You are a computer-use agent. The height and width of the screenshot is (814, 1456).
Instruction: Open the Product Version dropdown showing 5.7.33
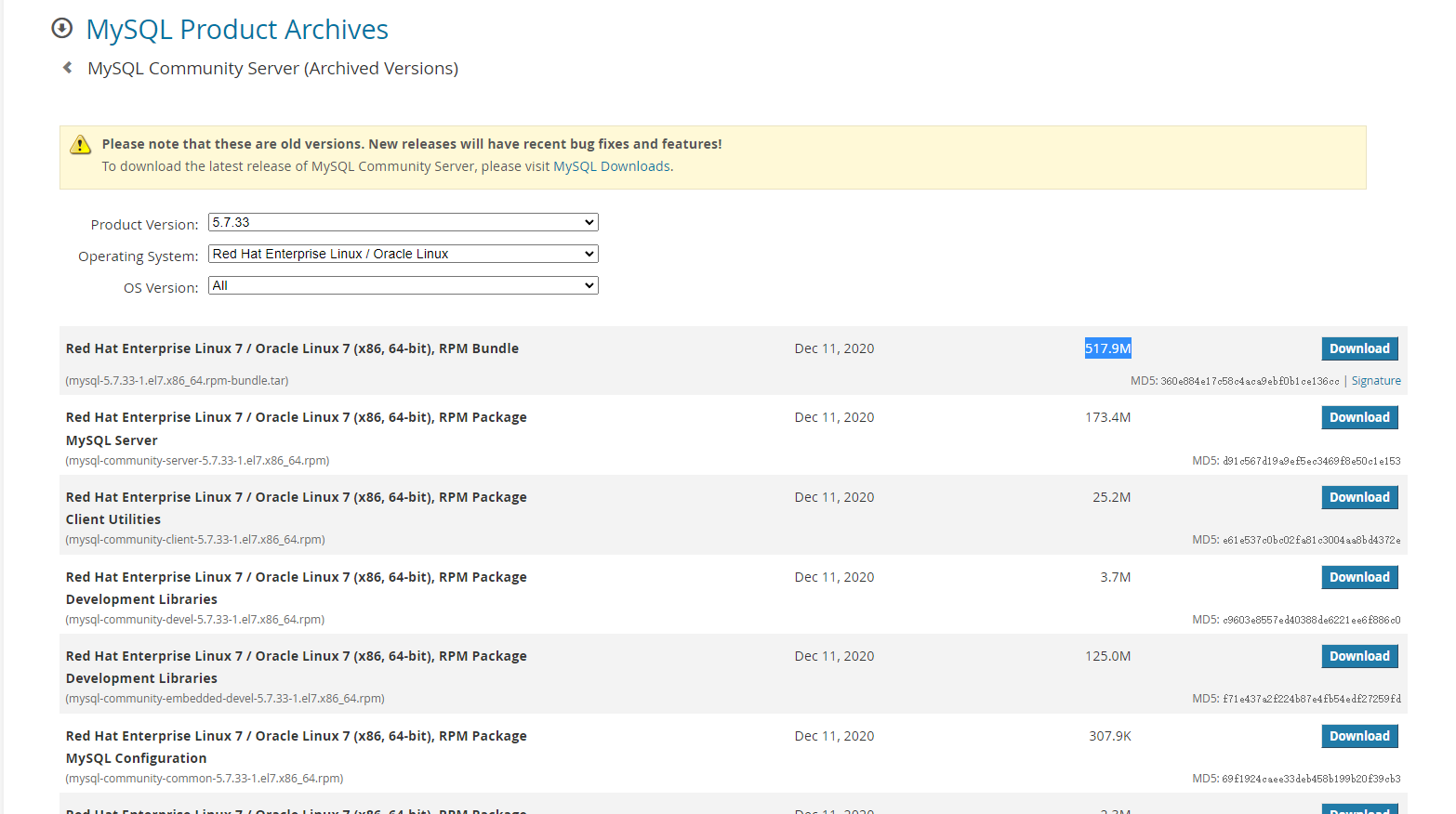click(x=403, y=222)
